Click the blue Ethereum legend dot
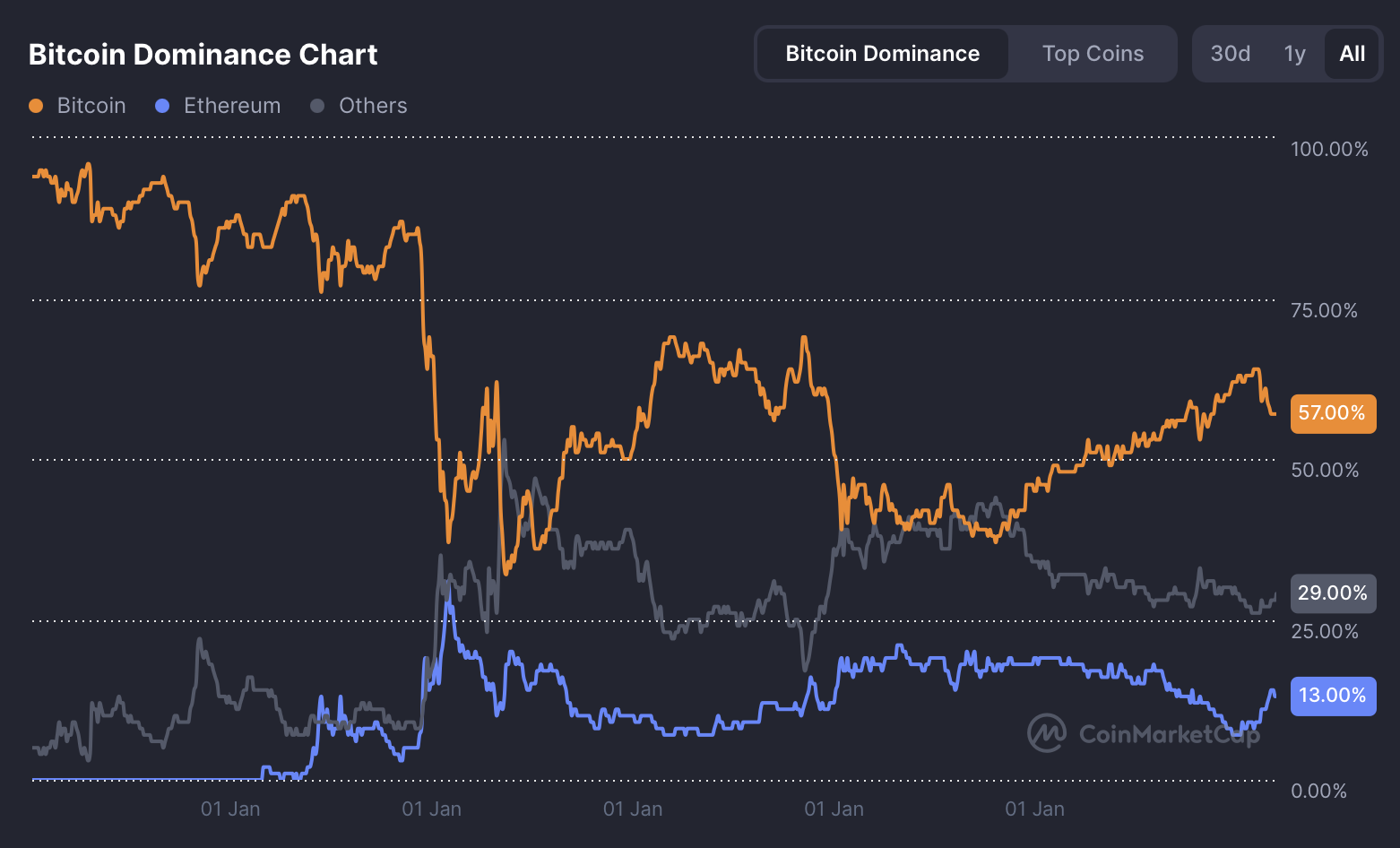 (161, 105)
